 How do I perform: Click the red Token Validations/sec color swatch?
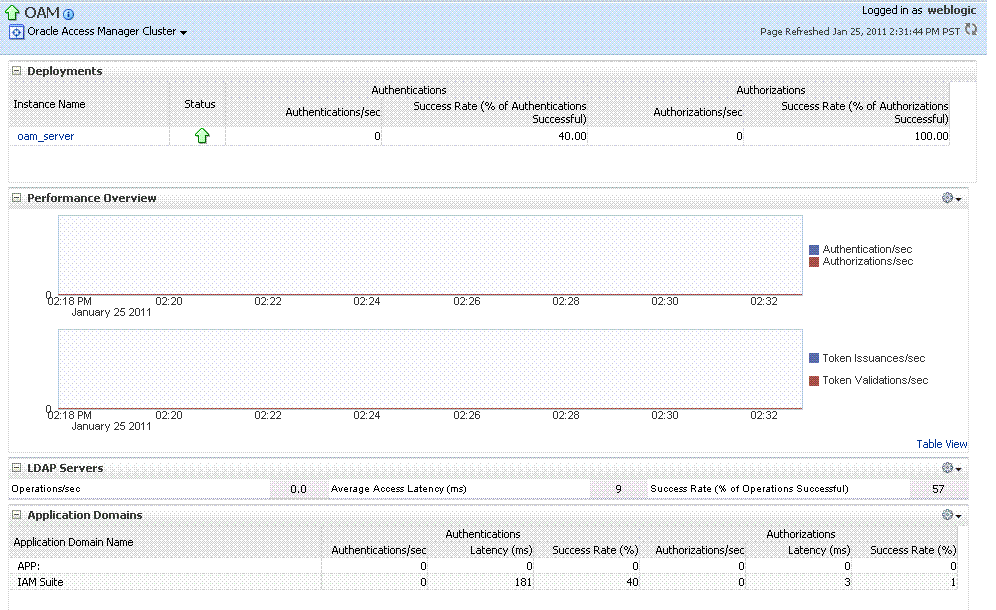point(812,380)
